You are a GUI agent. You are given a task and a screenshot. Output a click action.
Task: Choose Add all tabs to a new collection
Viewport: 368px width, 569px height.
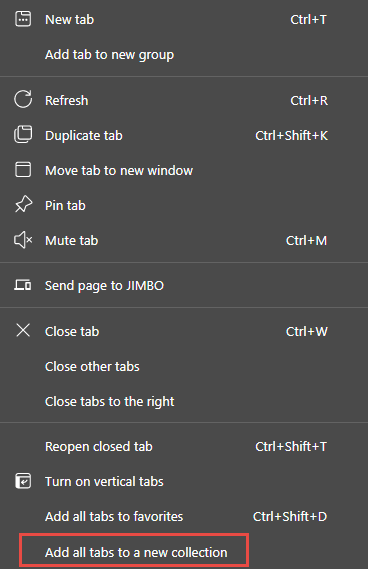pyautogui.click(x=136, y=552)
